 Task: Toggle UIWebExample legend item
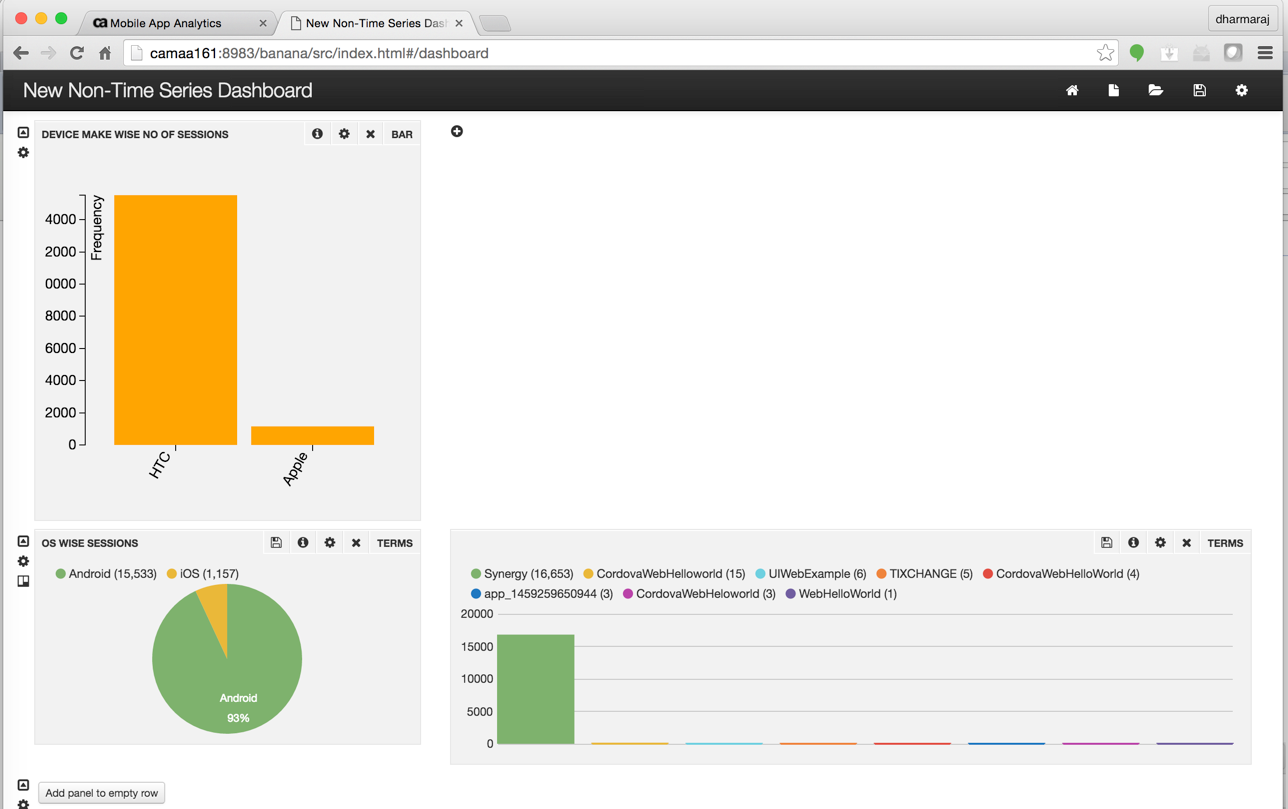click(x=811, y=574)
